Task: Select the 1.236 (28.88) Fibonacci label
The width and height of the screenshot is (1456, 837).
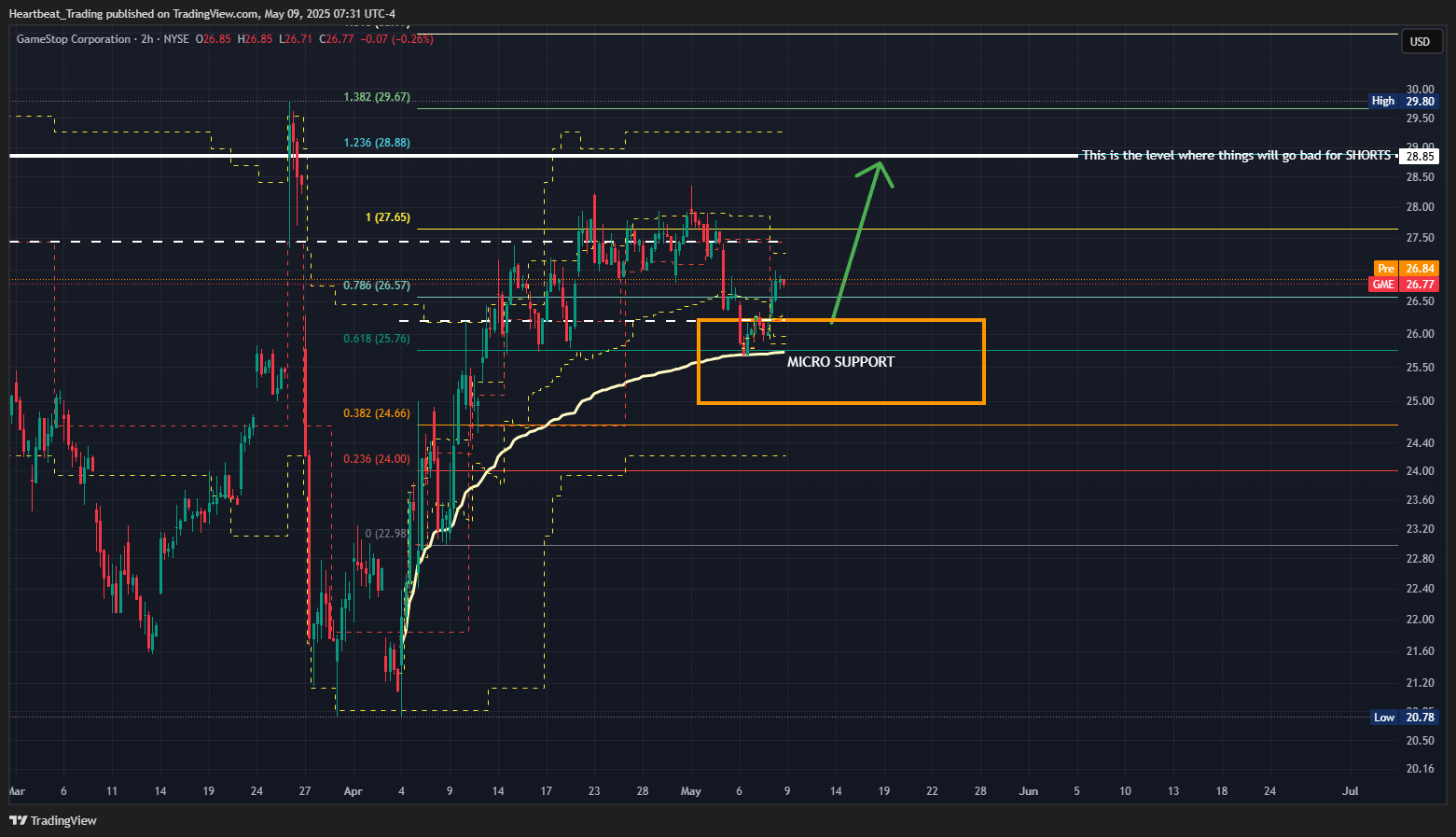Action: point(377,143)
